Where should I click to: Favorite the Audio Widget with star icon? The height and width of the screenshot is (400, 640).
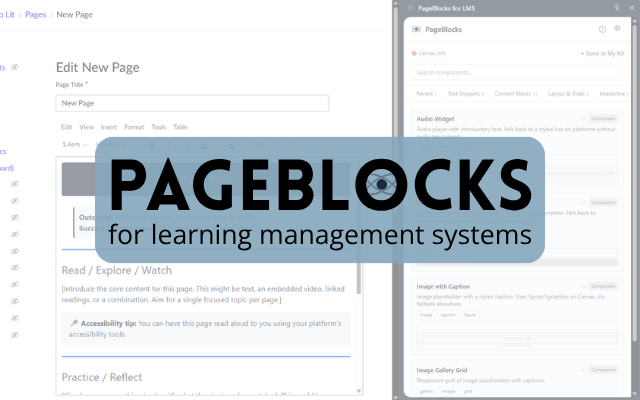[x=582, y=119]
